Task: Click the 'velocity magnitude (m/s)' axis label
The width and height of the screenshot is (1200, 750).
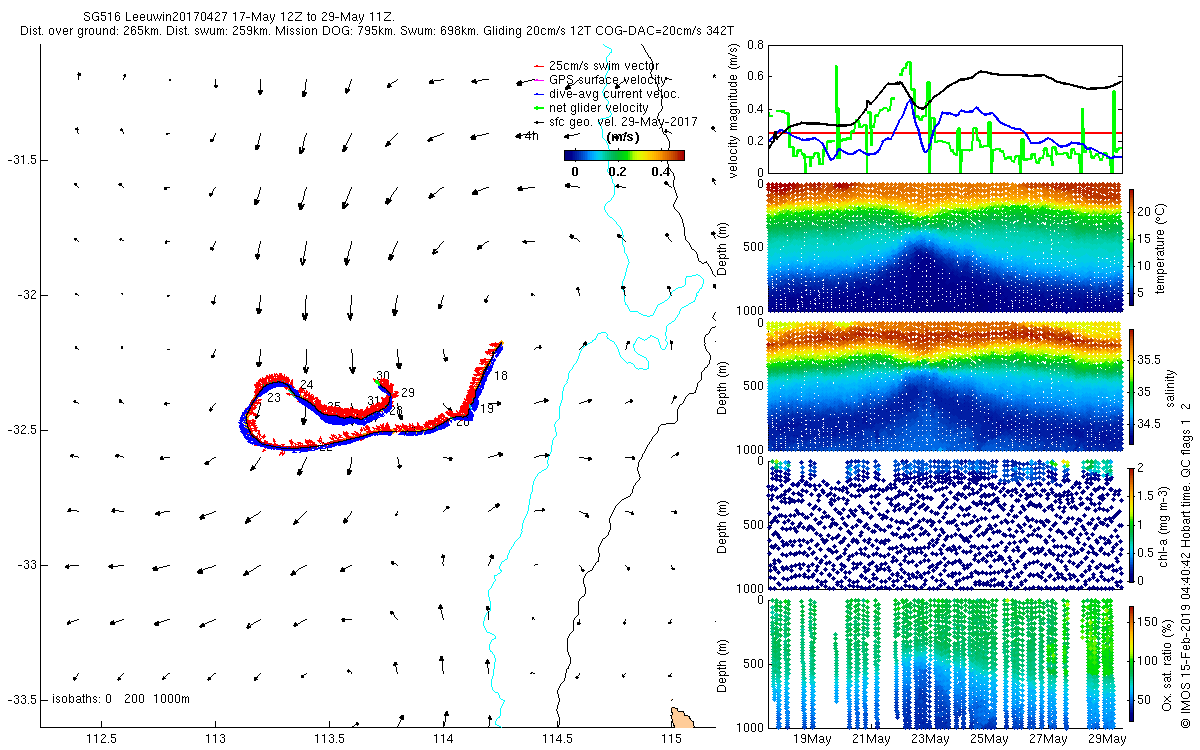Action: pyautogui.click(x=735, y=111)
